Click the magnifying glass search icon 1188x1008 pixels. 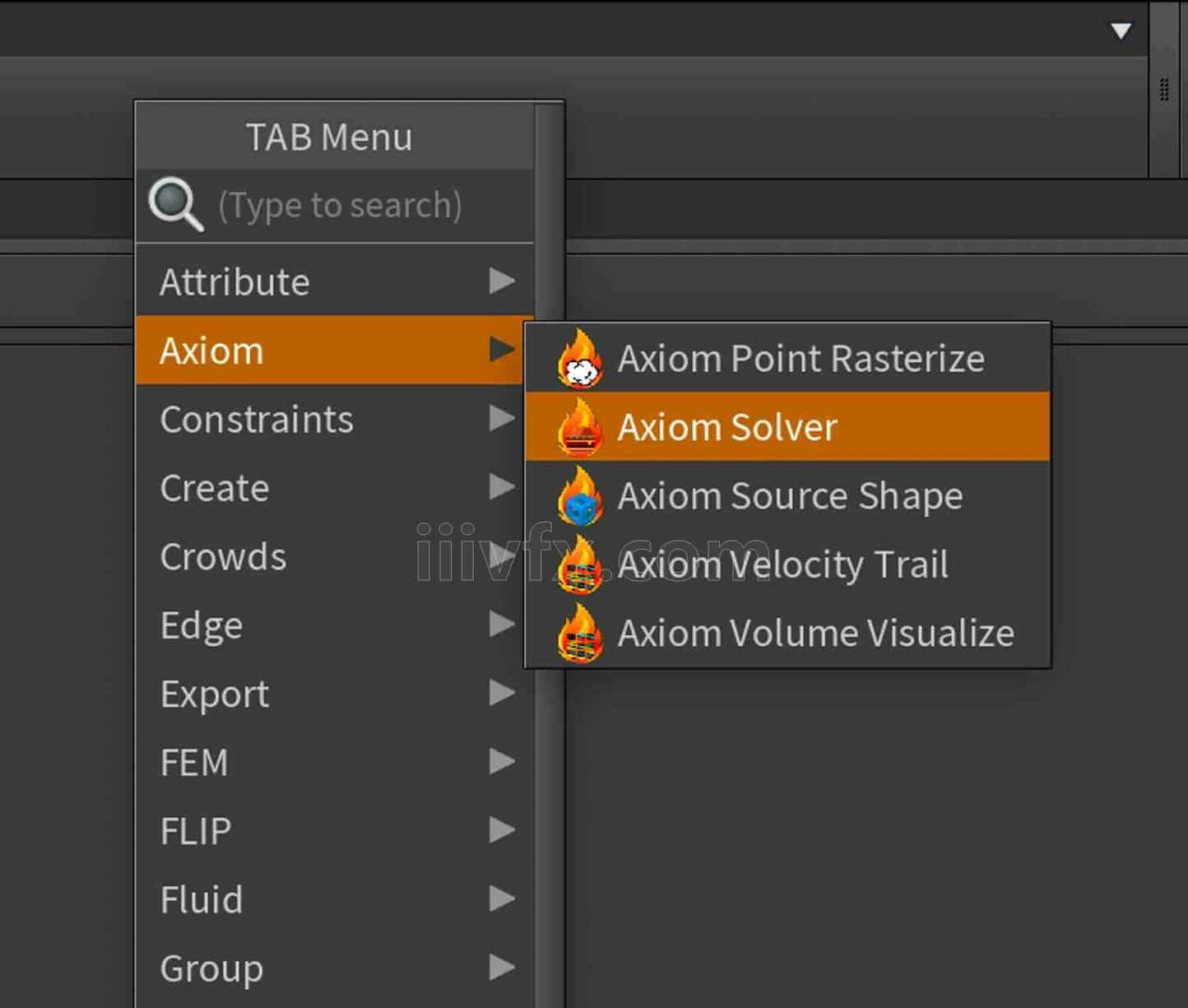click(175, 205)
